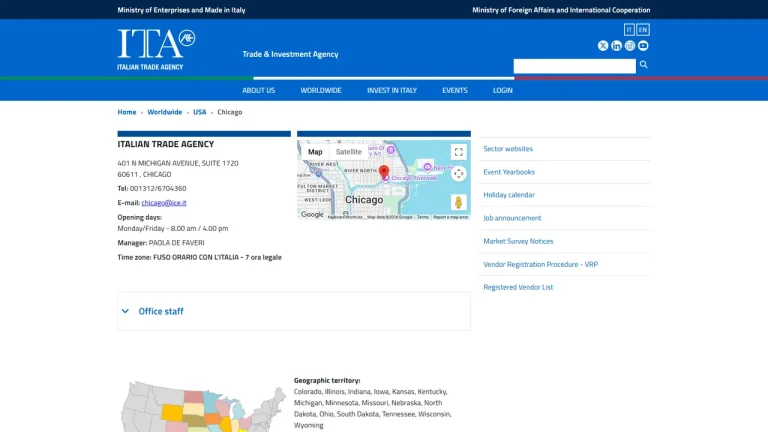Click the Navy Pier marker on map
Screen dimensions: 768x432
428,167
